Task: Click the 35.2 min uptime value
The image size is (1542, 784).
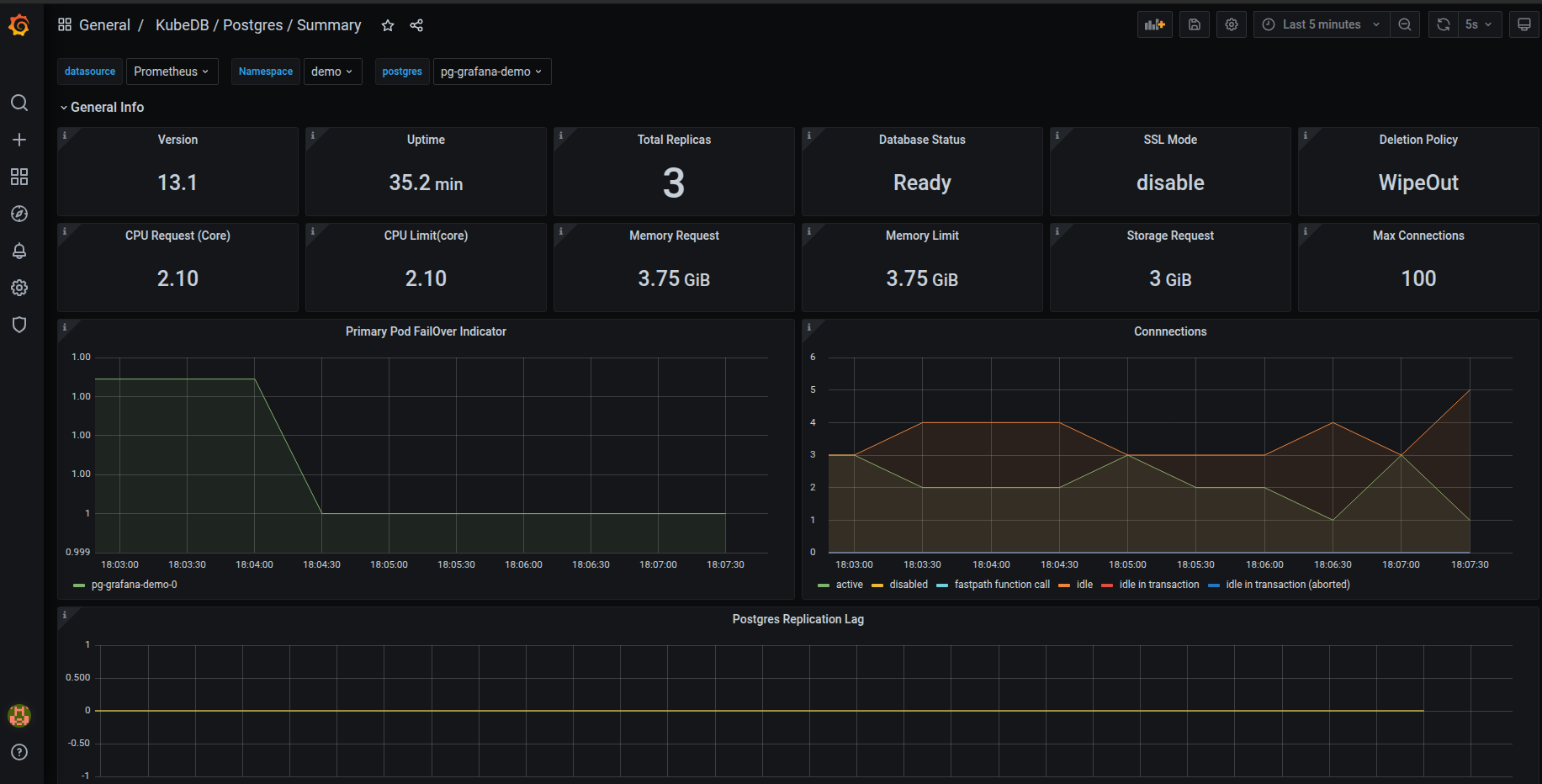Action: click(426, 183)
